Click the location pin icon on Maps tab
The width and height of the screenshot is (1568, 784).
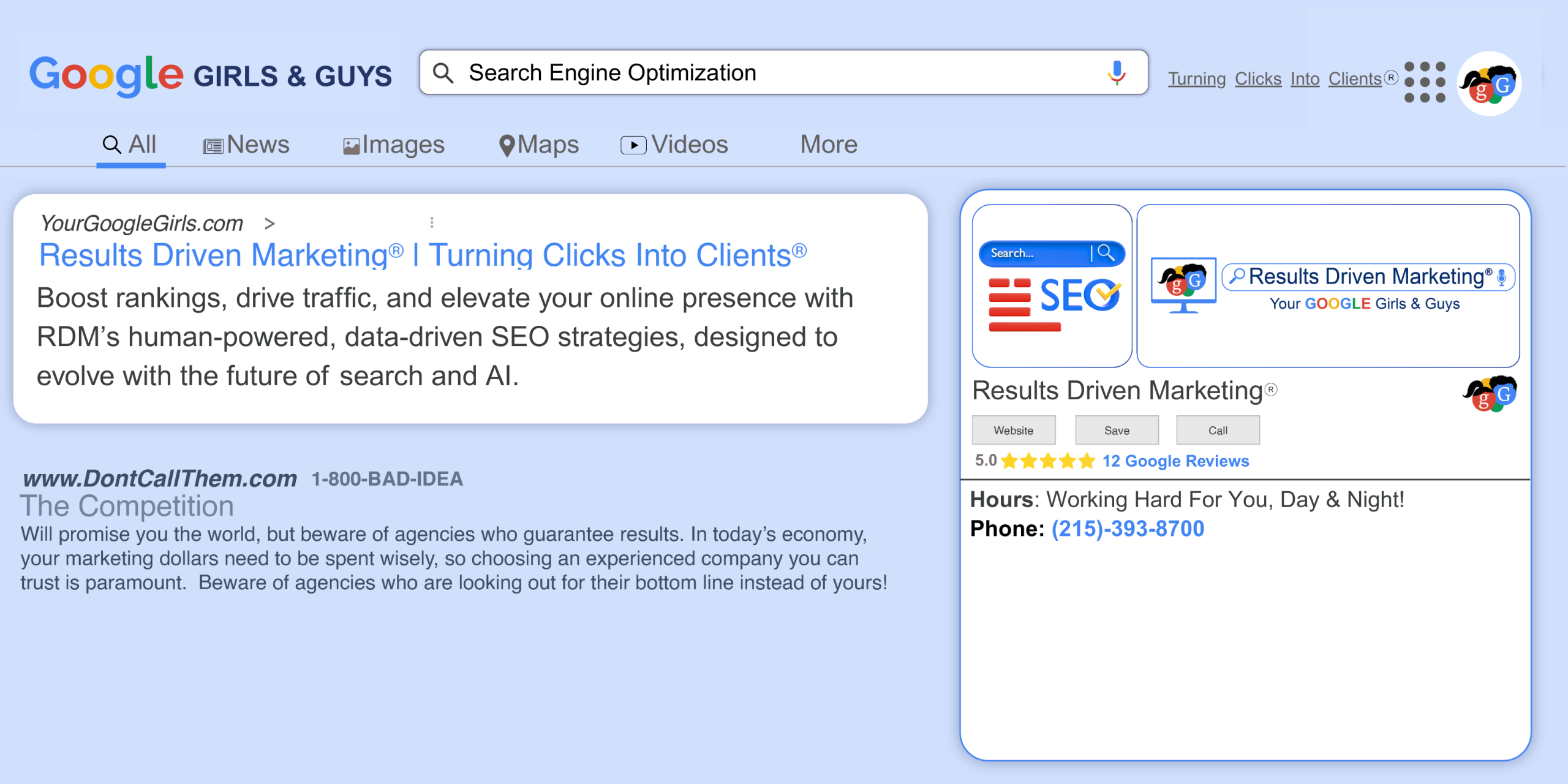point(507,144)
